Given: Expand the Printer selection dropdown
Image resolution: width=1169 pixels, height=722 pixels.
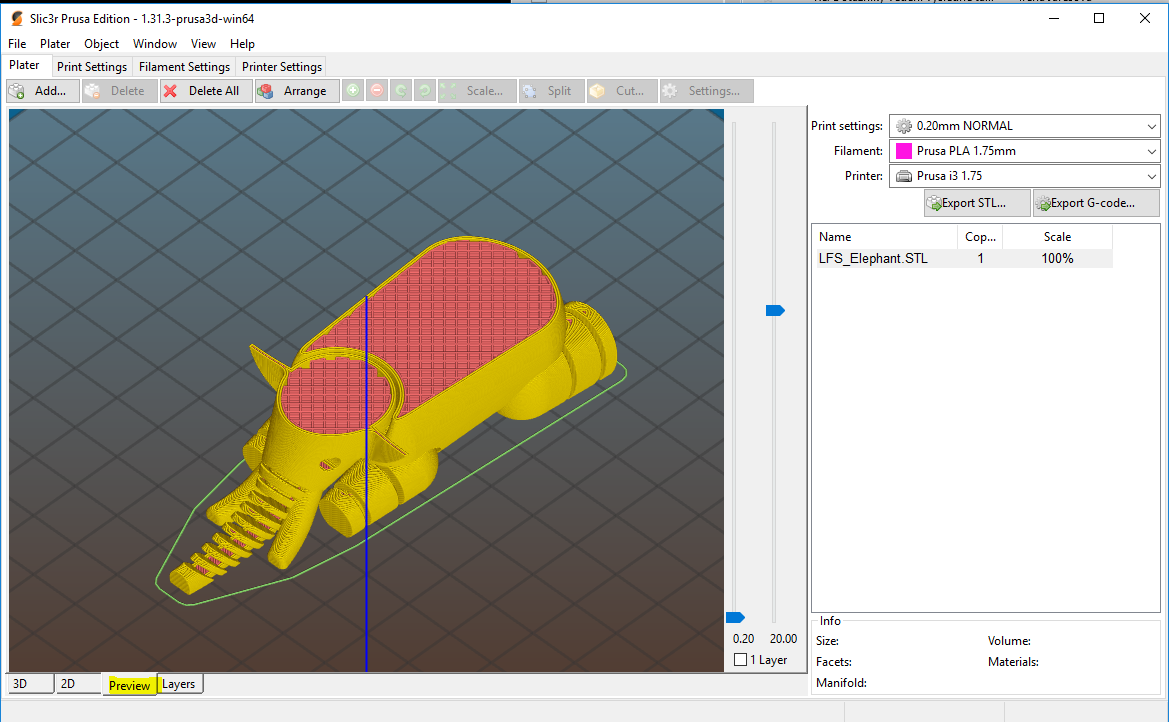Looking at the screenshot, I should 1024,176.
